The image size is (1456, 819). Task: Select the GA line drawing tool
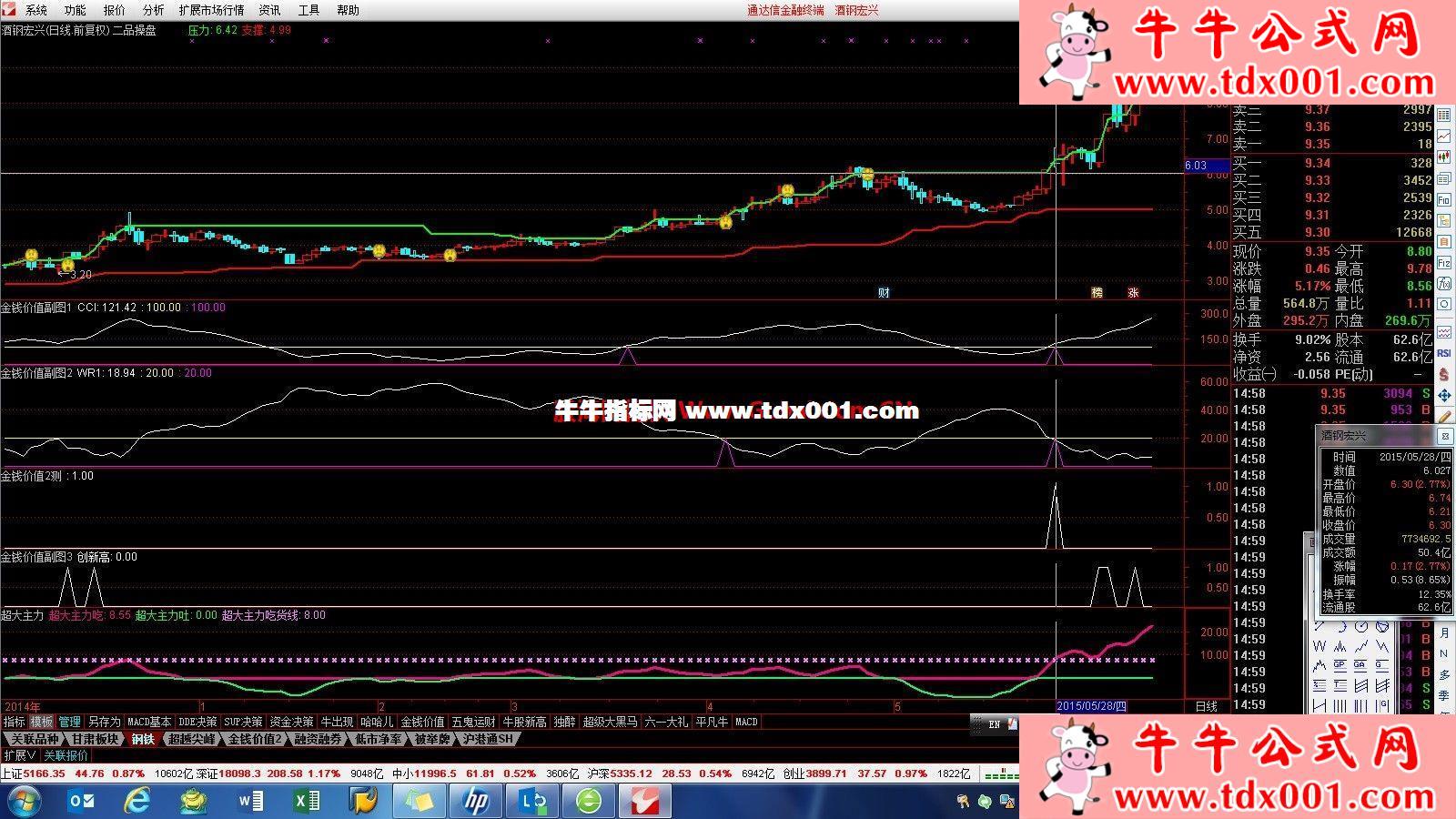tap(1360, 665)
